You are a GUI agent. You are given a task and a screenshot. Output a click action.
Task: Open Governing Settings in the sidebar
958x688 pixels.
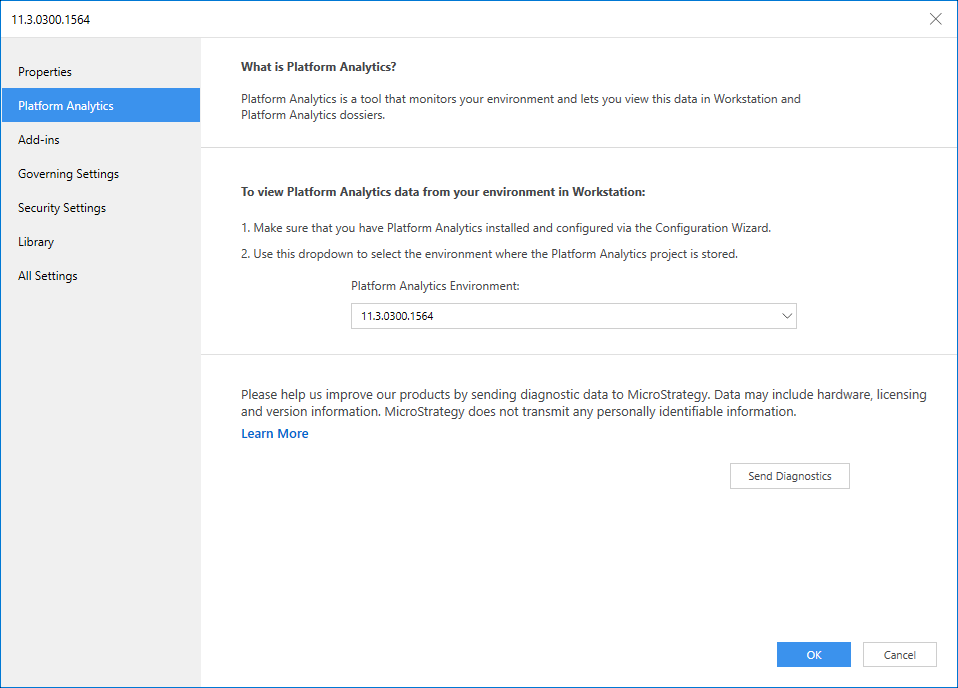(68, 174)
